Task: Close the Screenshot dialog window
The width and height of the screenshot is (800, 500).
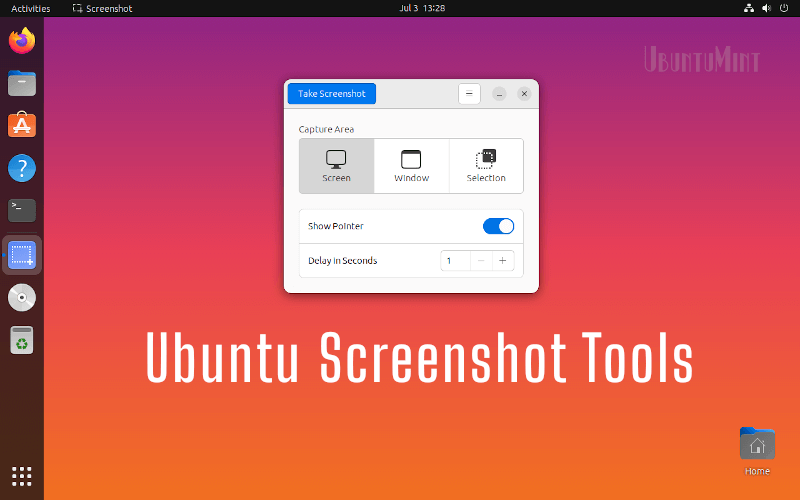Action: (524, 94)
